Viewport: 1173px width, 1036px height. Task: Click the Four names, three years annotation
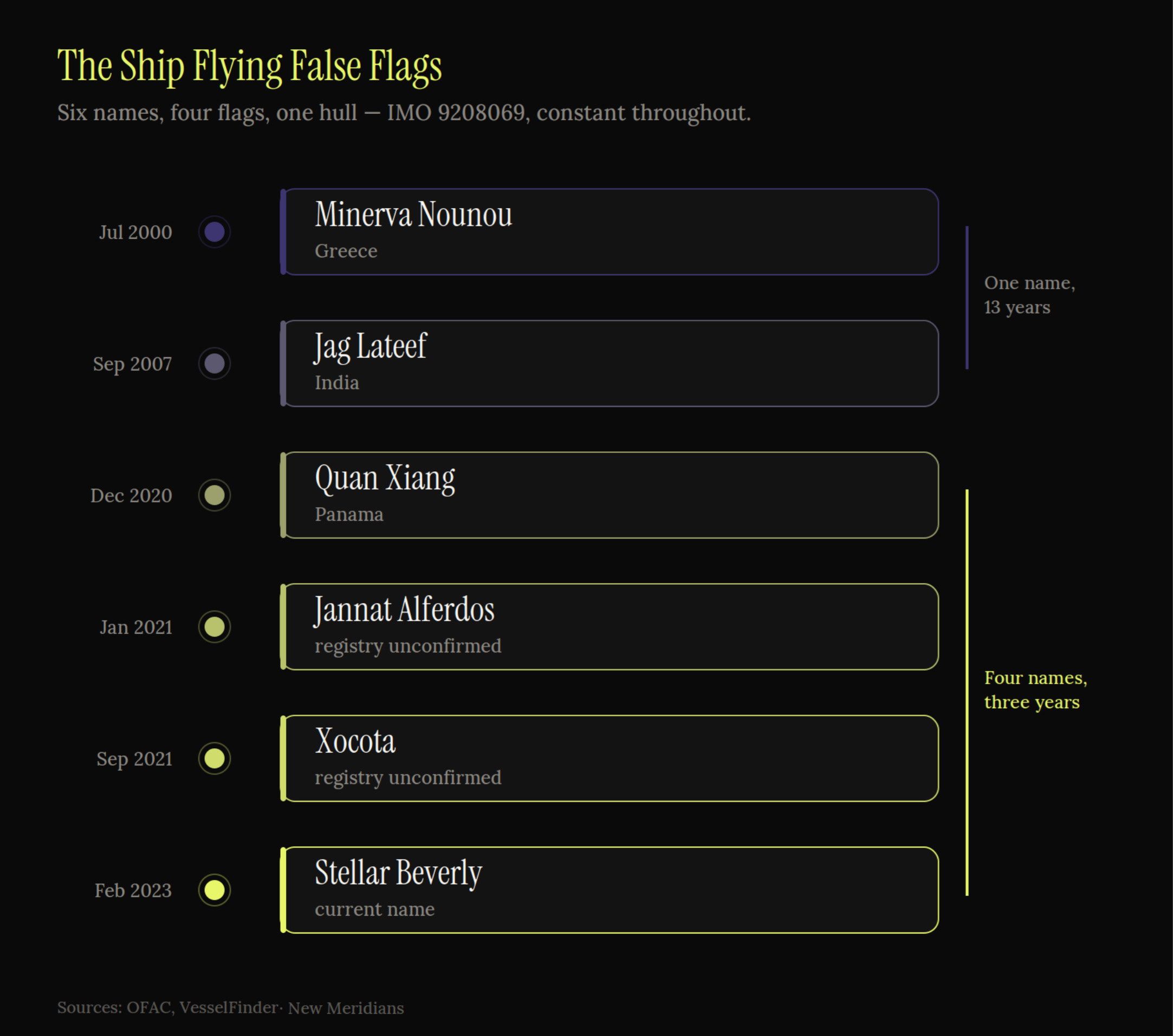[x=1035, y=690]
